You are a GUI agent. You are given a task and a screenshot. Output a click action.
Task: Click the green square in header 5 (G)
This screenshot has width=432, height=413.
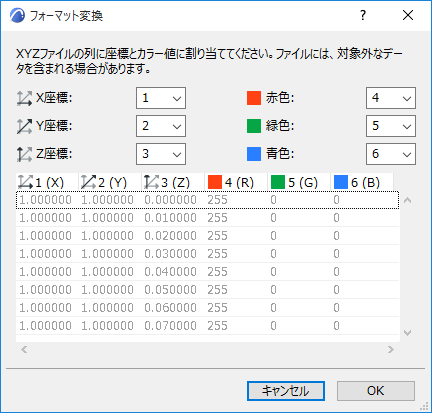tap(278, 182)
